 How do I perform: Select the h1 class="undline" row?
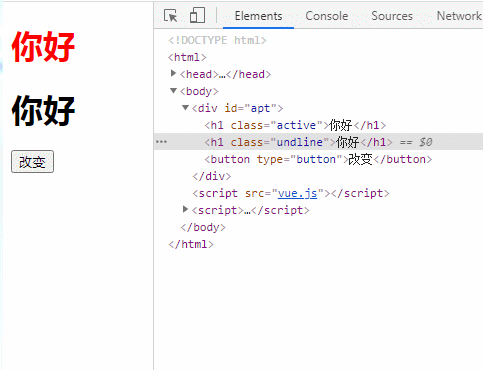point(318,142)
